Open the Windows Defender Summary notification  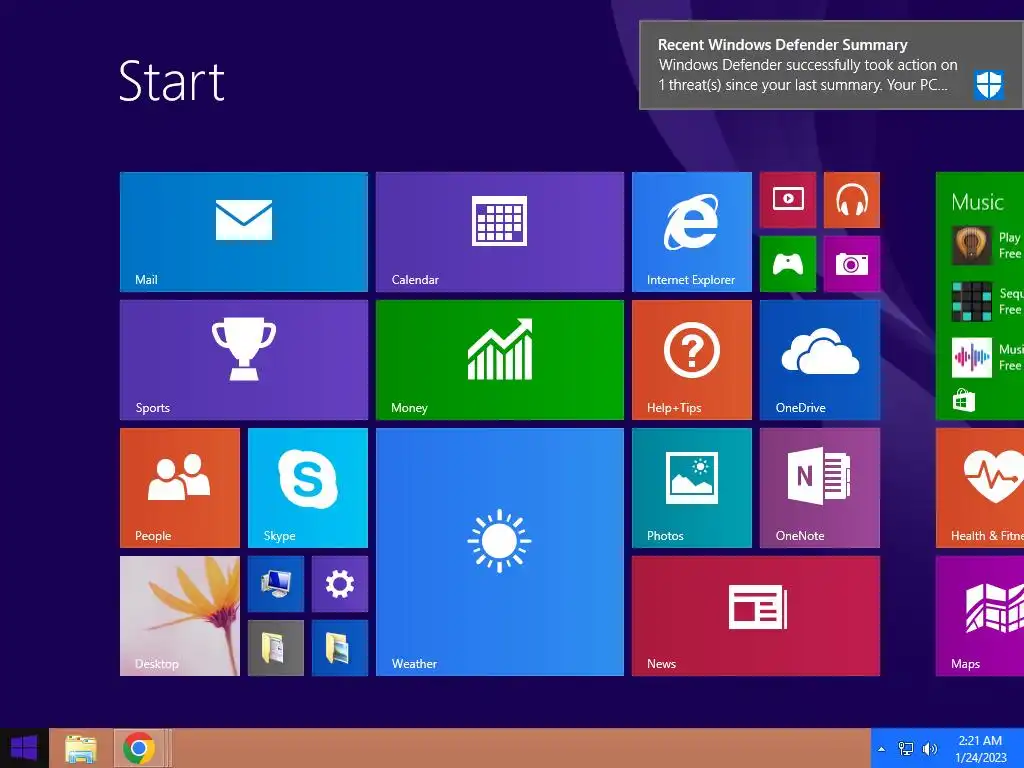[x=831, y=65]
